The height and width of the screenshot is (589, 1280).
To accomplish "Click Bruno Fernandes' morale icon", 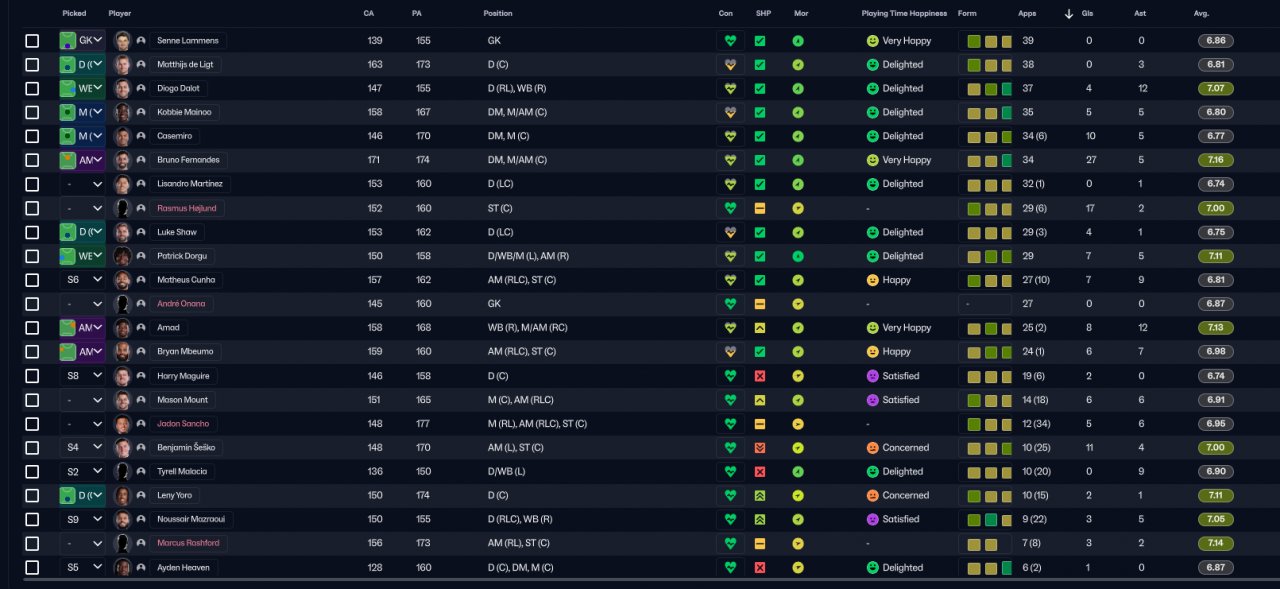I will [x=798, y=161].
